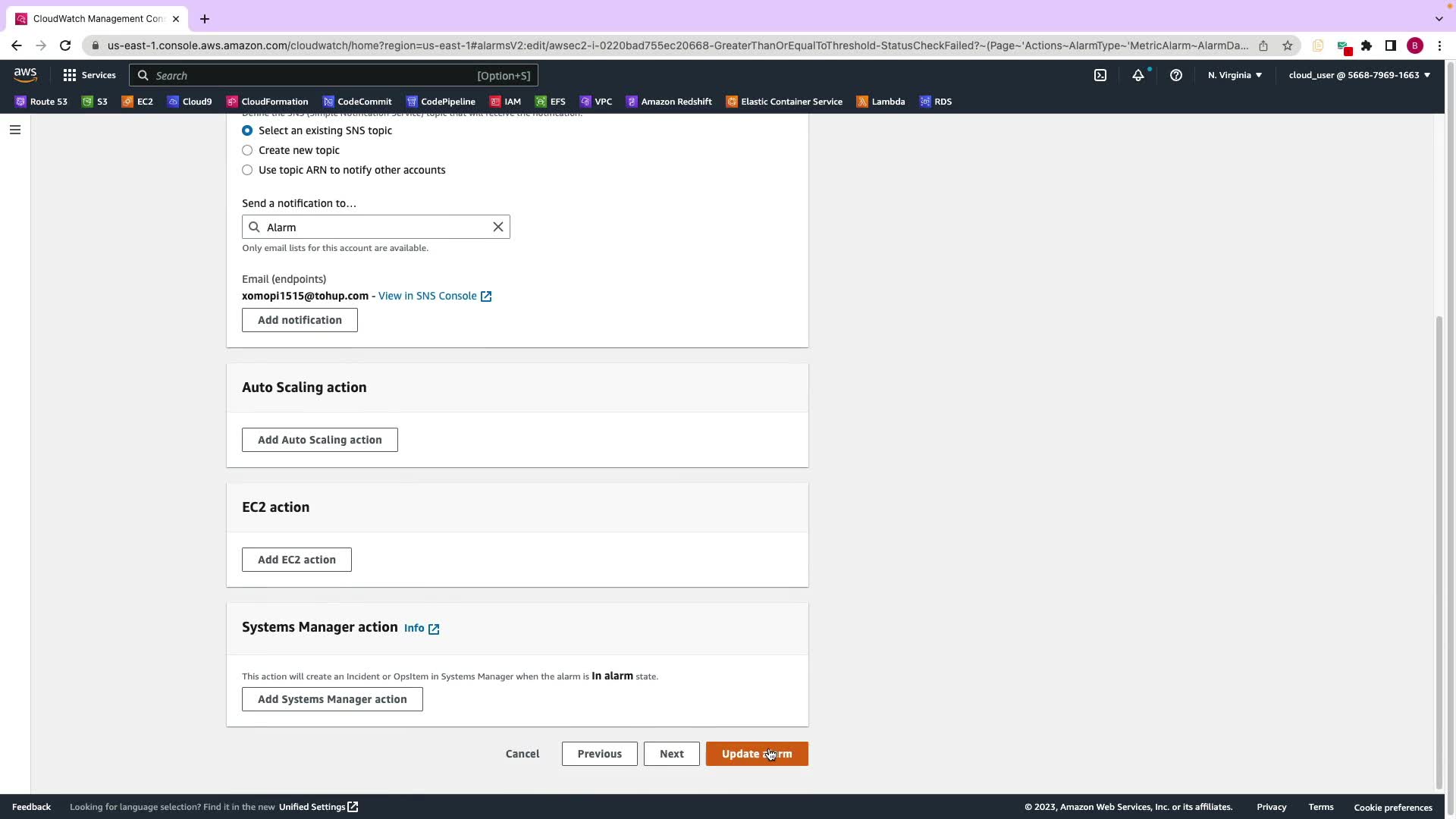The image size is (1456, 819).
Task: Open the Services grid menu
Action: (89, 75)
